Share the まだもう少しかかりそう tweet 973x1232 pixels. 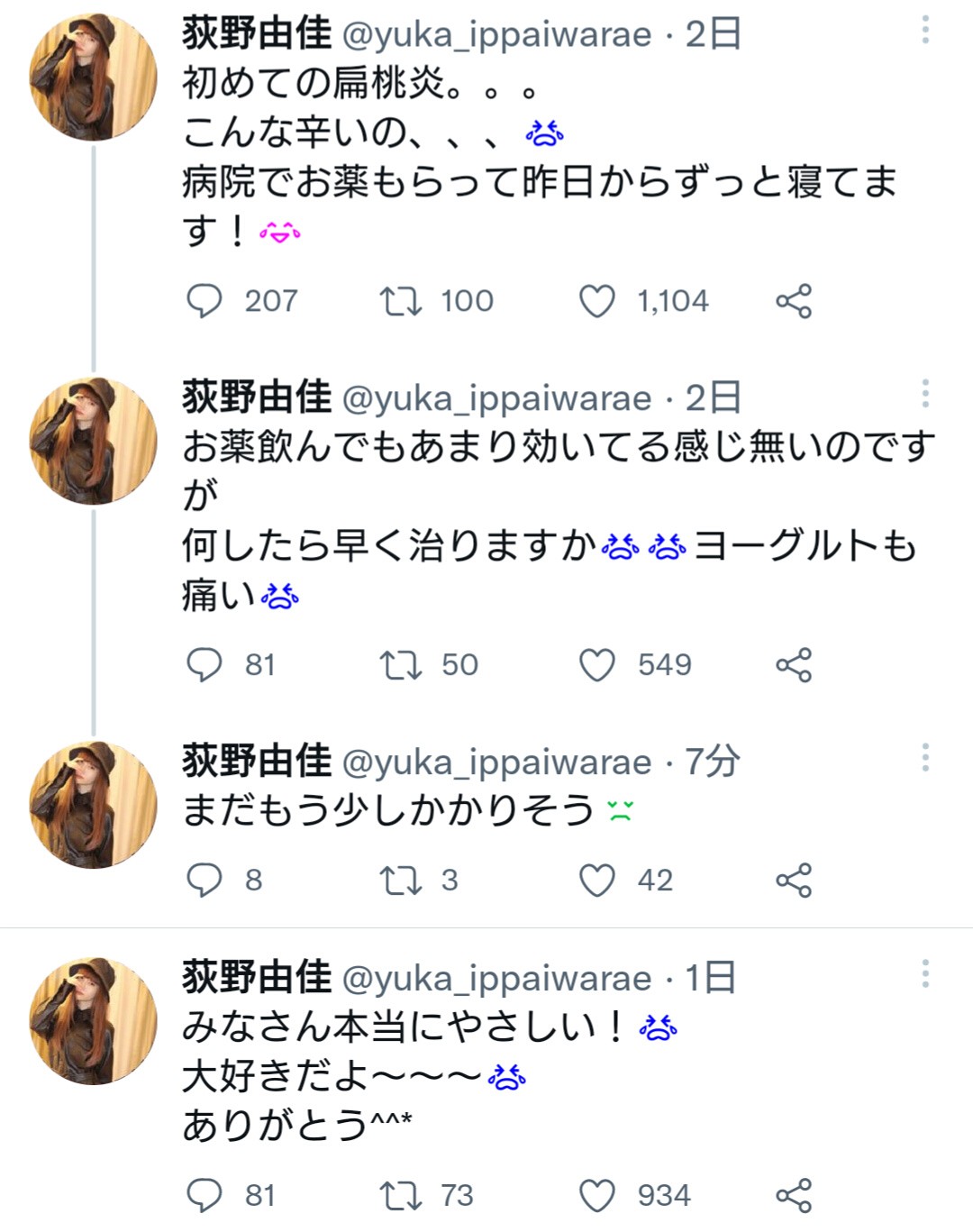click(794, 881)
